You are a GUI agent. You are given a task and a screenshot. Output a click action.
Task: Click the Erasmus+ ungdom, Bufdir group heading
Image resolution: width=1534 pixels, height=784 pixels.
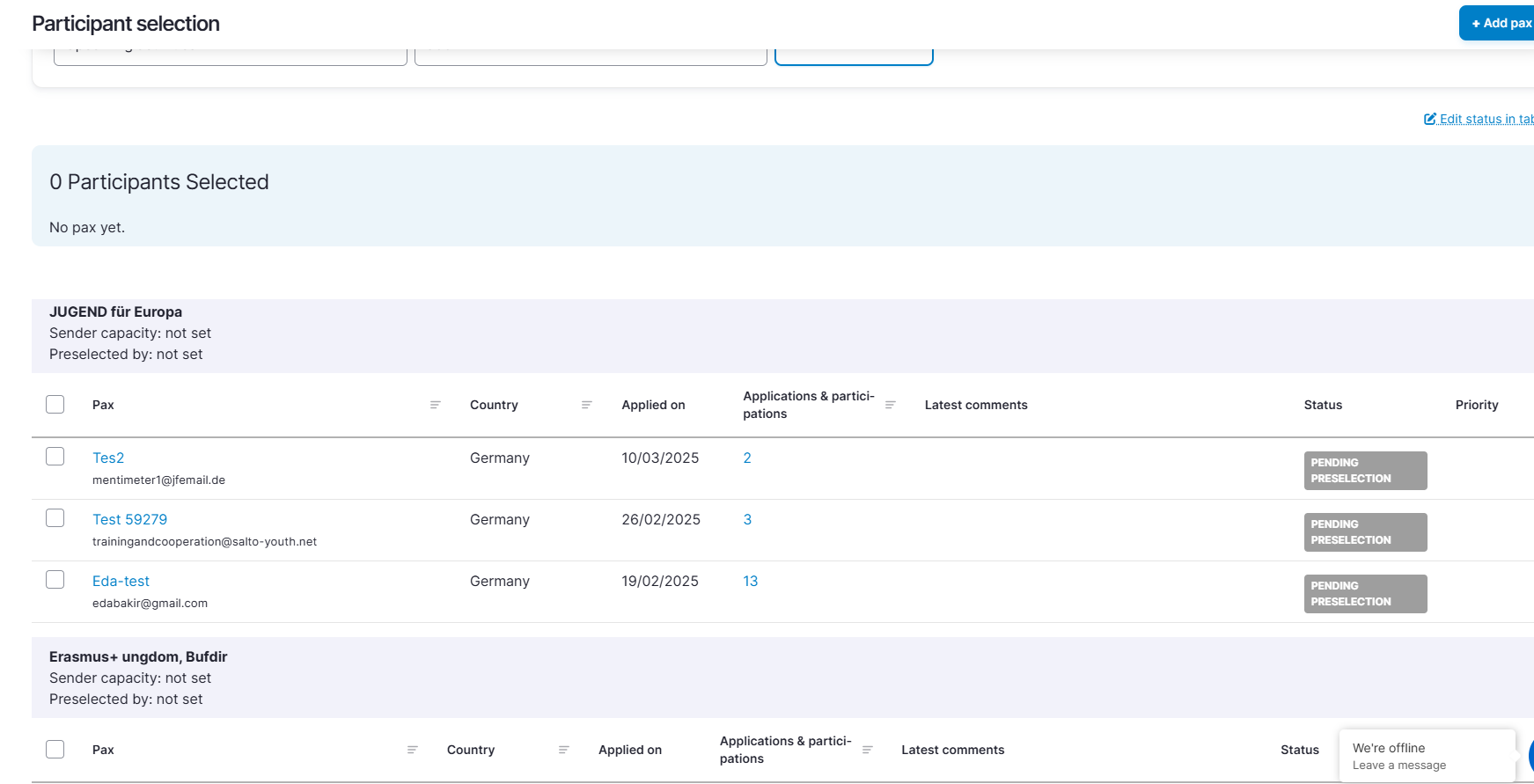[138, 656]
